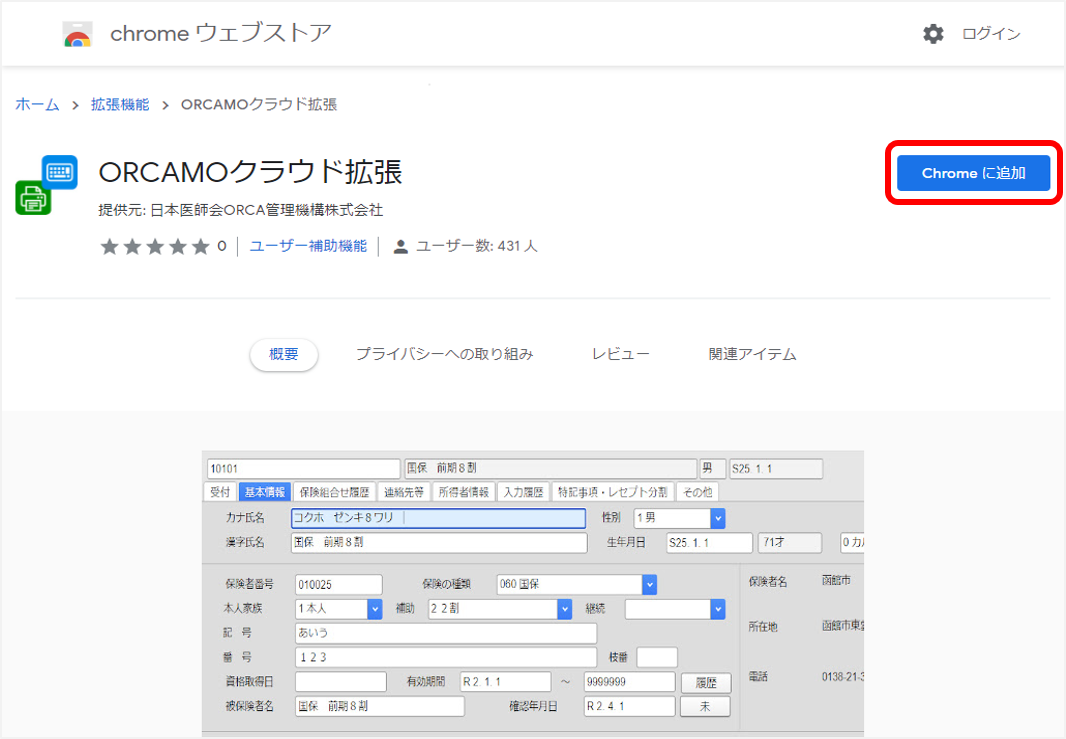Click the Chrome に追加 button

974,173
